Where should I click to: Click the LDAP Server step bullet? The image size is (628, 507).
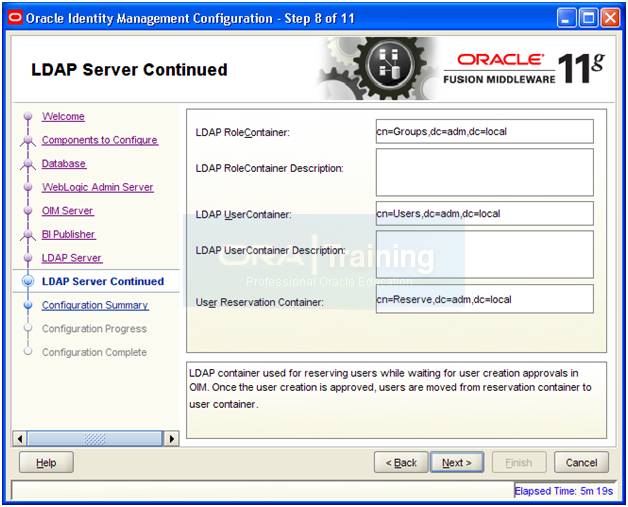(x=28, y=258)
